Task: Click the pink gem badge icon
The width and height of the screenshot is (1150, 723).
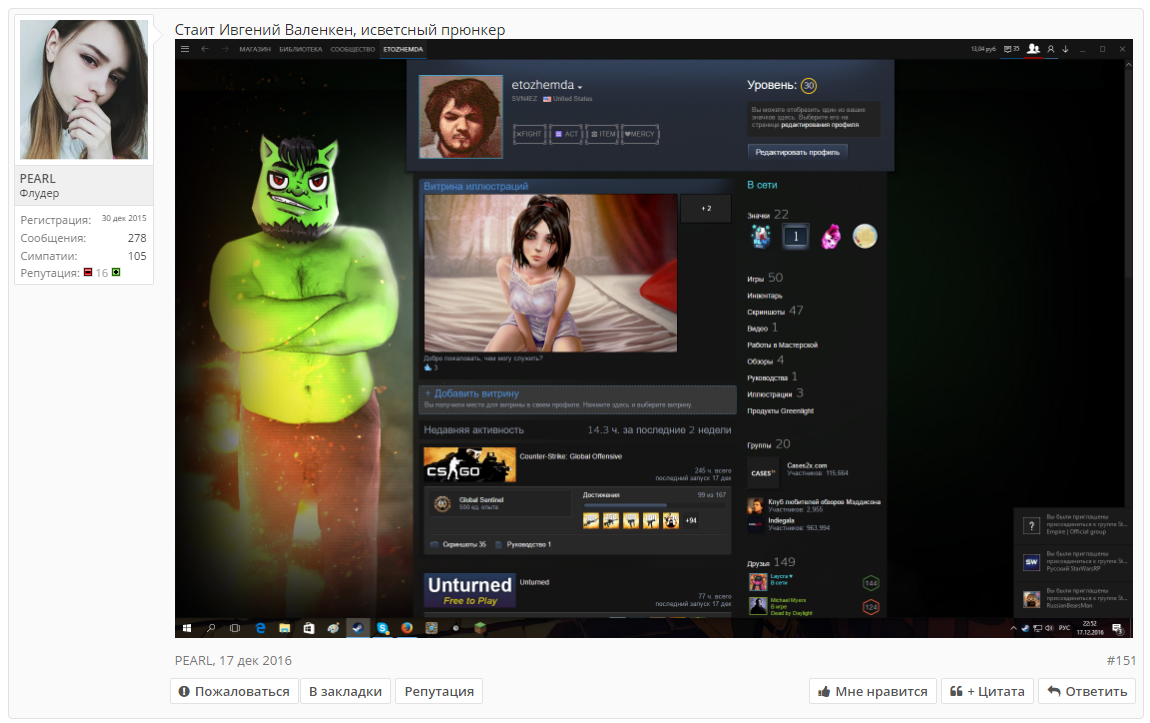Action: tap(830, 236)
